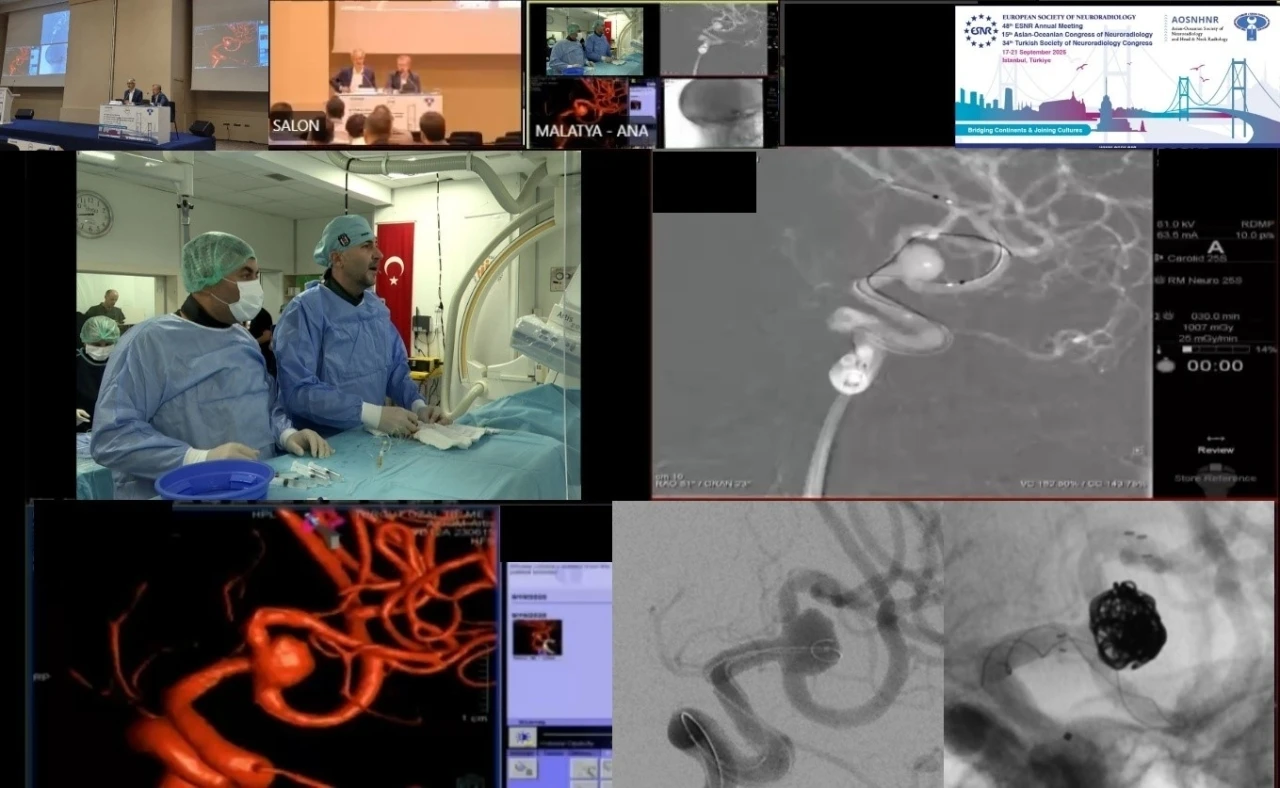The width and height of the screenshot is (1280, 788).
Task: Click the bottom-left tool icon in 3D workstation
Action: (x=522, y=768)
